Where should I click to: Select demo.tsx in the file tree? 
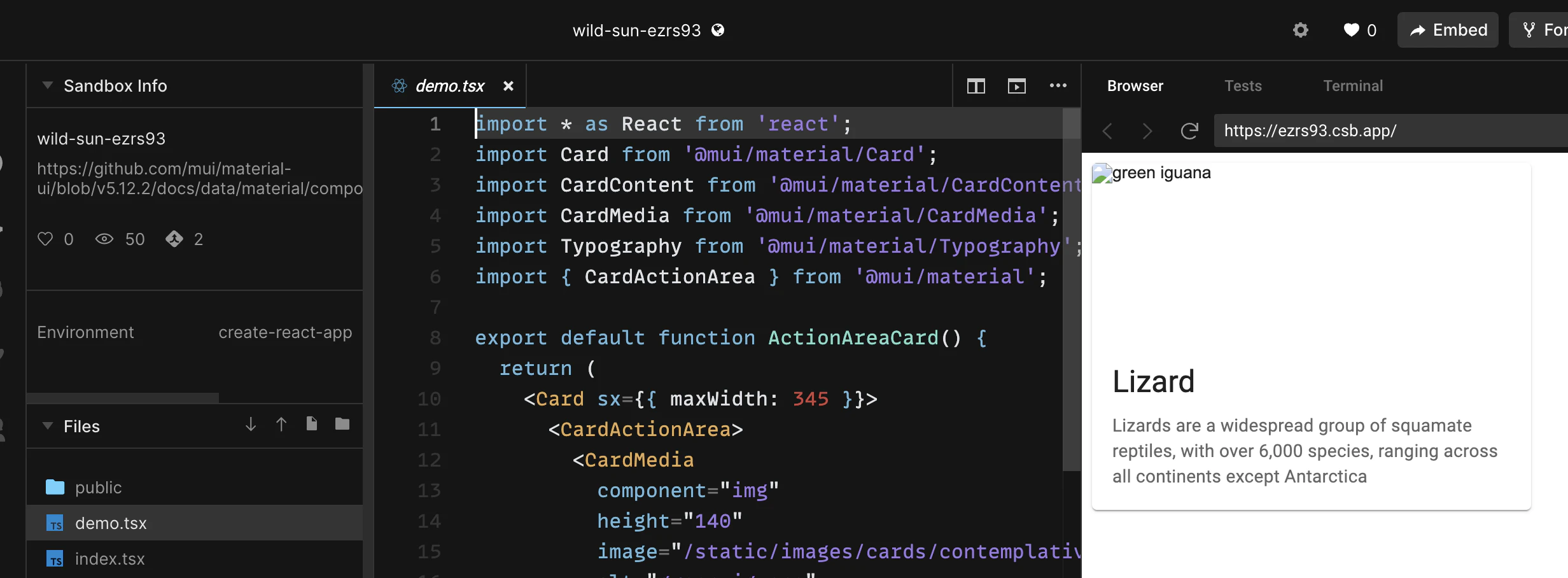click(x=195, y=523)
